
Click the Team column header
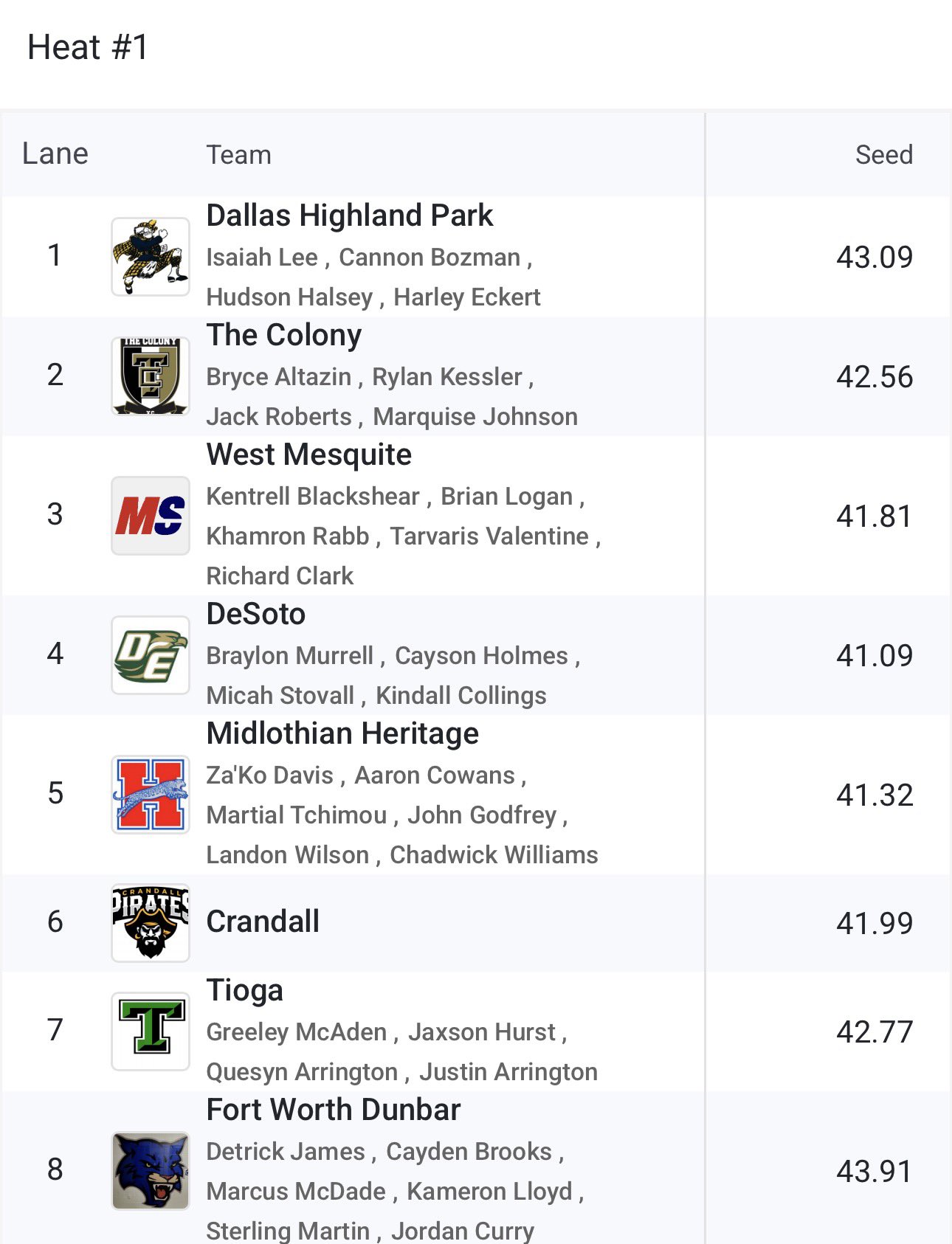(x=238, y=155)
